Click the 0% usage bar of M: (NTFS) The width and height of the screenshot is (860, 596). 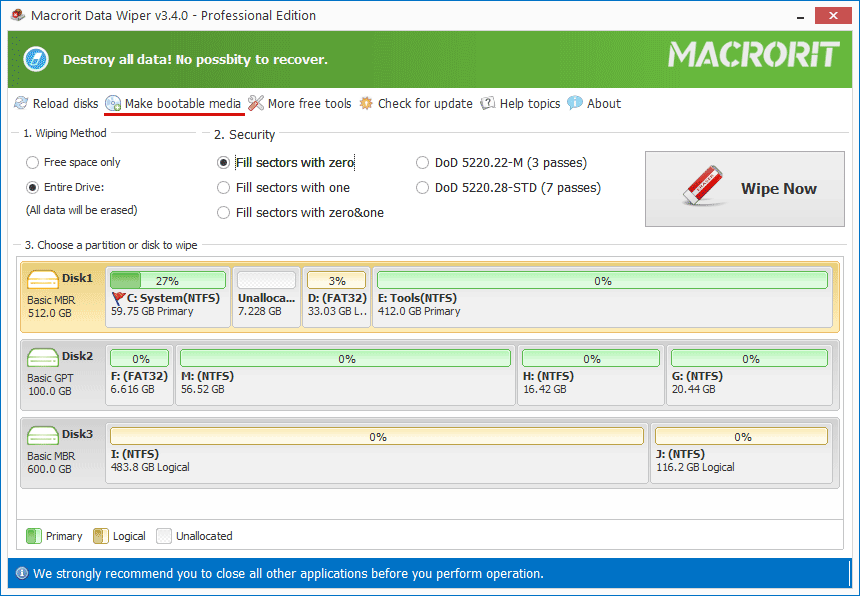point(346,359)
